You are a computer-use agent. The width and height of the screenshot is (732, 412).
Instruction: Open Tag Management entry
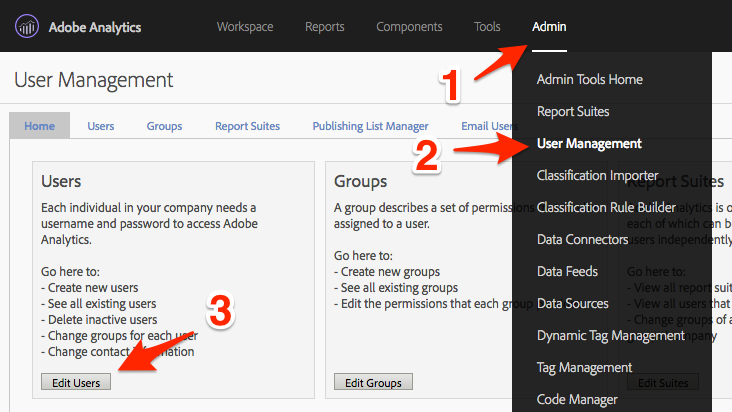pos(584,368)
